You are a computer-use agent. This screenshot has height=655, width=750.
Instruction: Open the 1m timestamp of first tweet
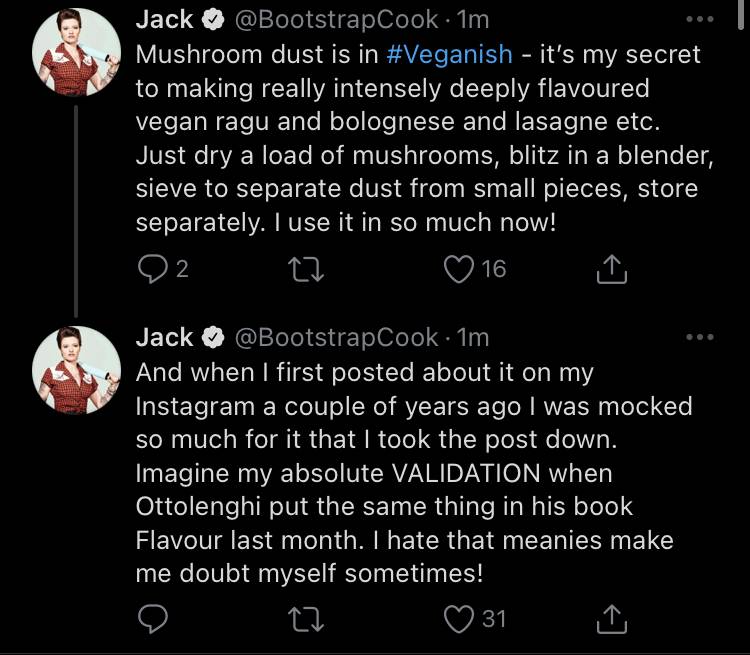473,20
